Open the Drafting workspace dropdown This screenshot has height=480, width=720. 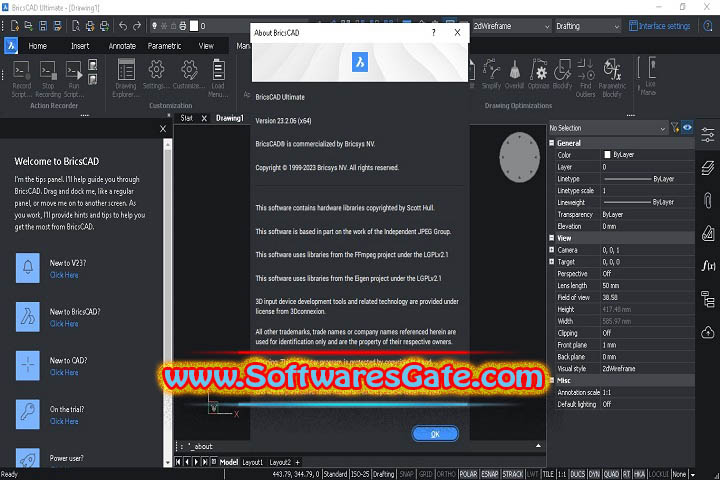tap(587, 26)
